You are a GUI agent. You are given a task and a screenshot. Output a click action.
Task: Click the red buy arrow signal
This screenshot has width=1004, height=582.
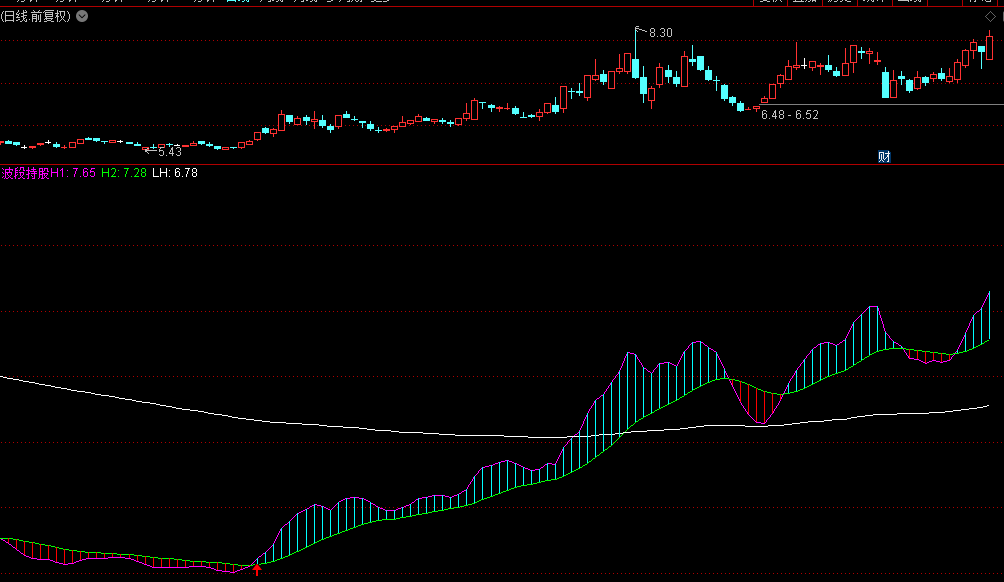pyautogui.click(x=257, y=569)
